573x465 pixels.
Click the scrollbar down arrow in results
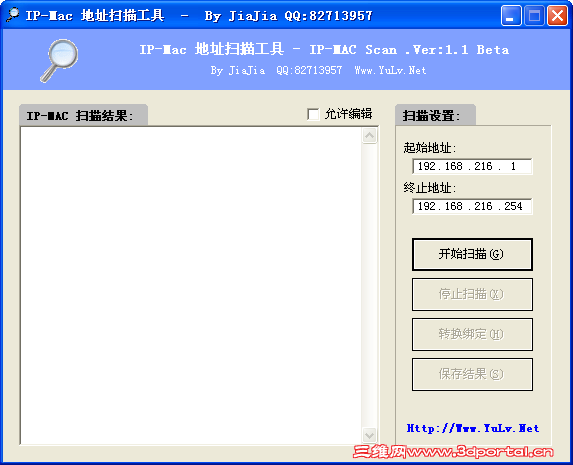coord(369,435)
